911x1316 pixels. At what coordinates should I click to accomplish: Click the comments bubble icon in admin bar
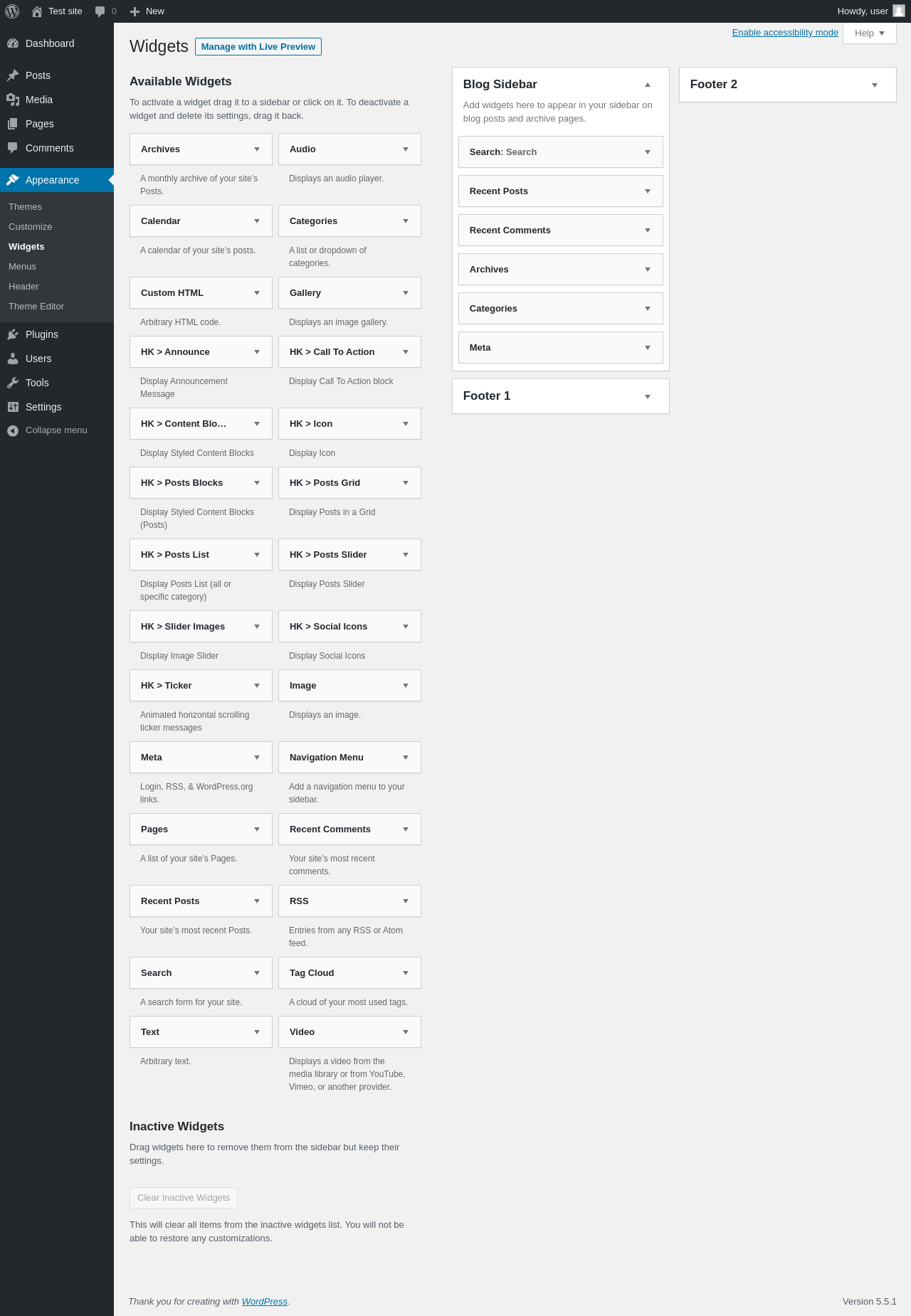100,11
